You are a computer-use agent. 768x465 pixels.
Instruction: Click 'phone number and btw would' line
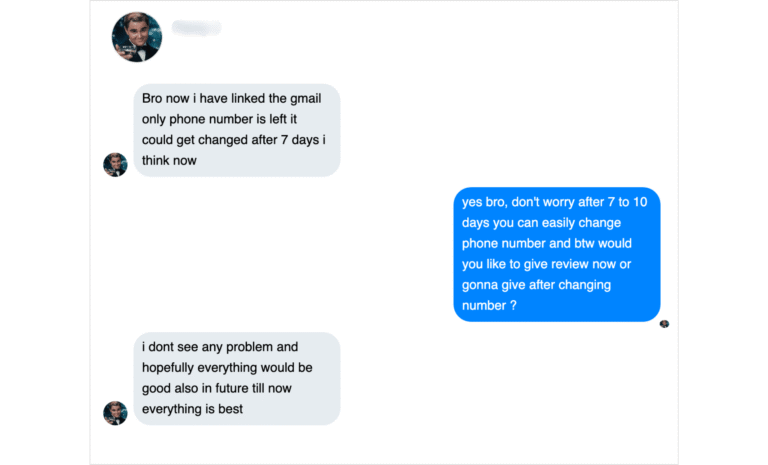click(x=547, y=244)
